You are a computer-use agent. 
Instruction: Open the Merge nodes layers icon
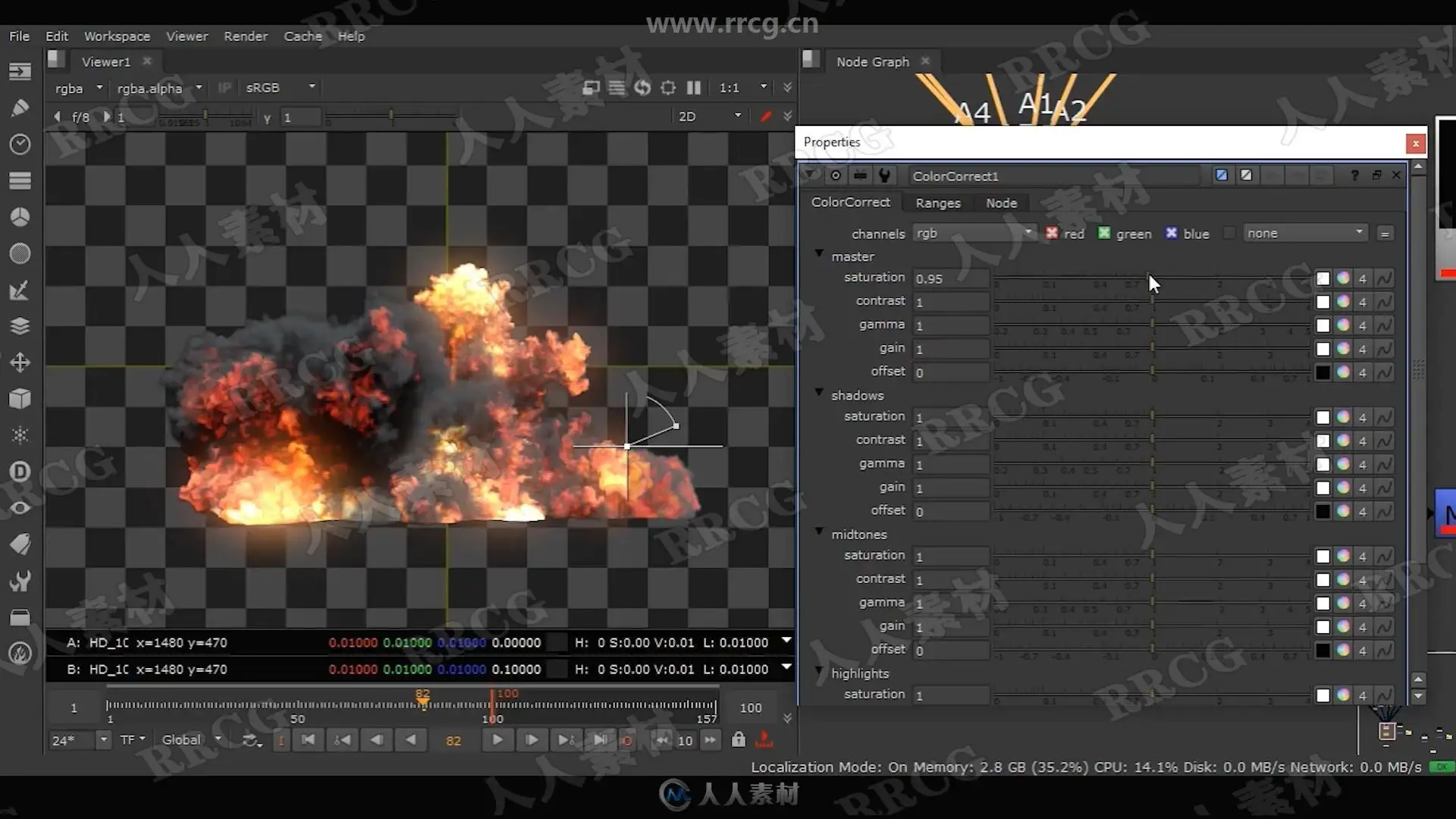pos(20,326)
